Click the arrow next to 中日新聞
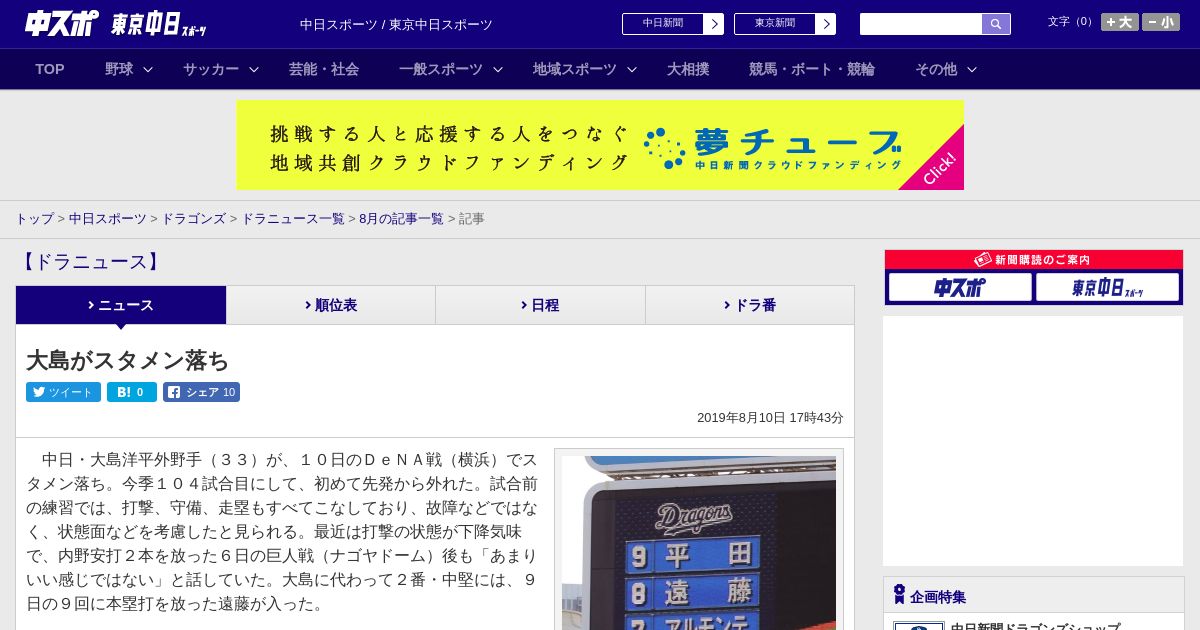This screenshot has height=630, width=1200. [x=714, y=24]
